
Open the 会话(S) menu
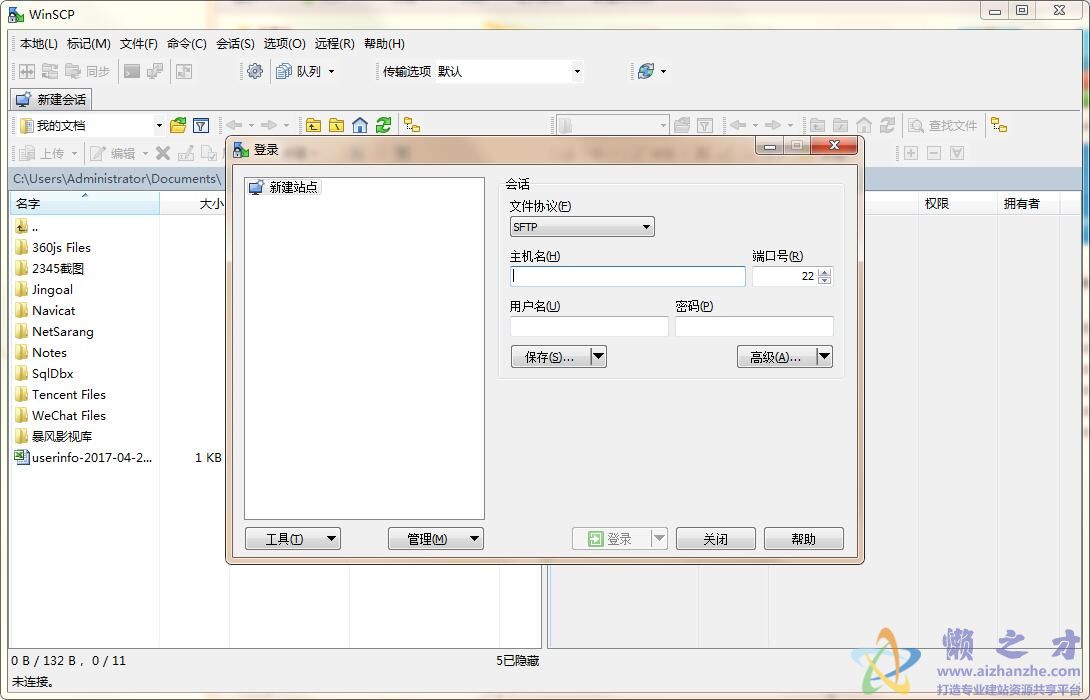point(234,43)
